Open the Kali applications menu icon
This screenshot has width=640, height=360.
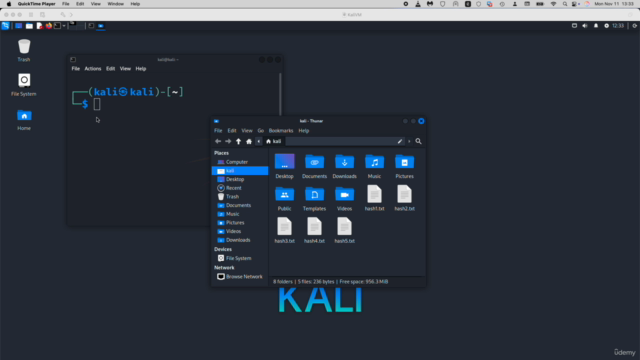[5, 26]
